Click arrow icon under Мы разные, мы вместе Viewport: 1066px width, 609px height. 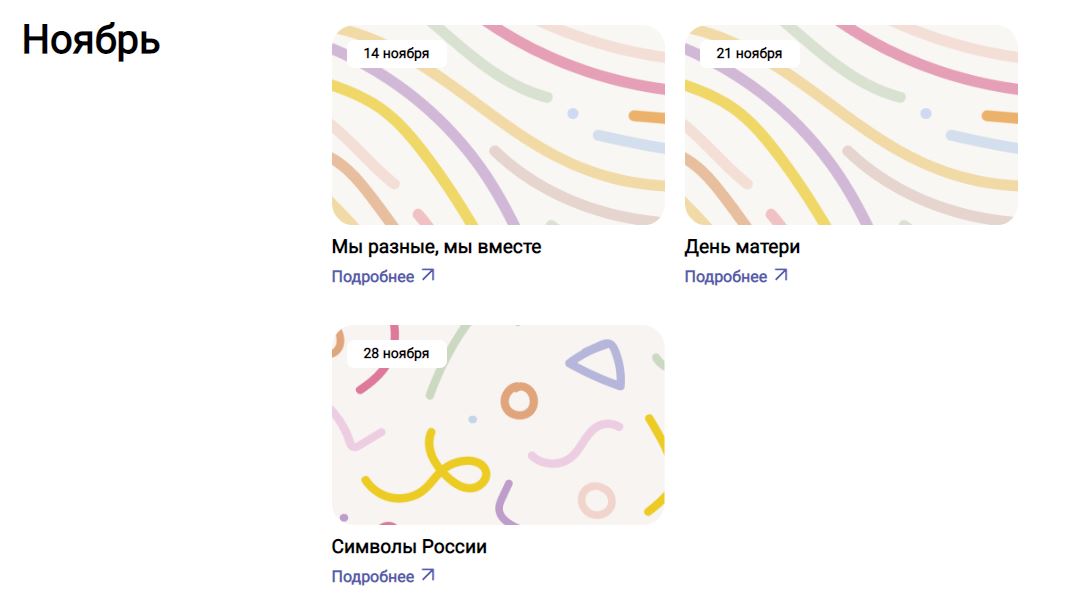[x=428, y=275]
